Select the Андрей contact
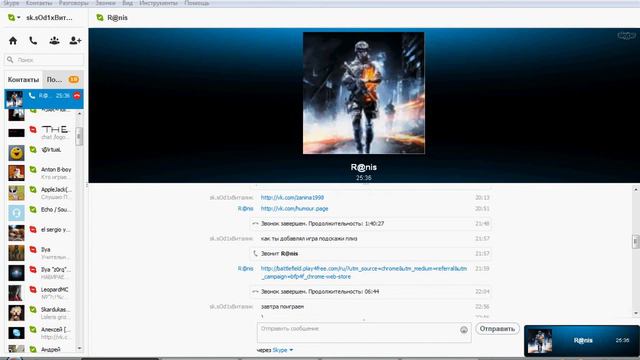This screenshot has height=360, width=640. coord(40,349)
